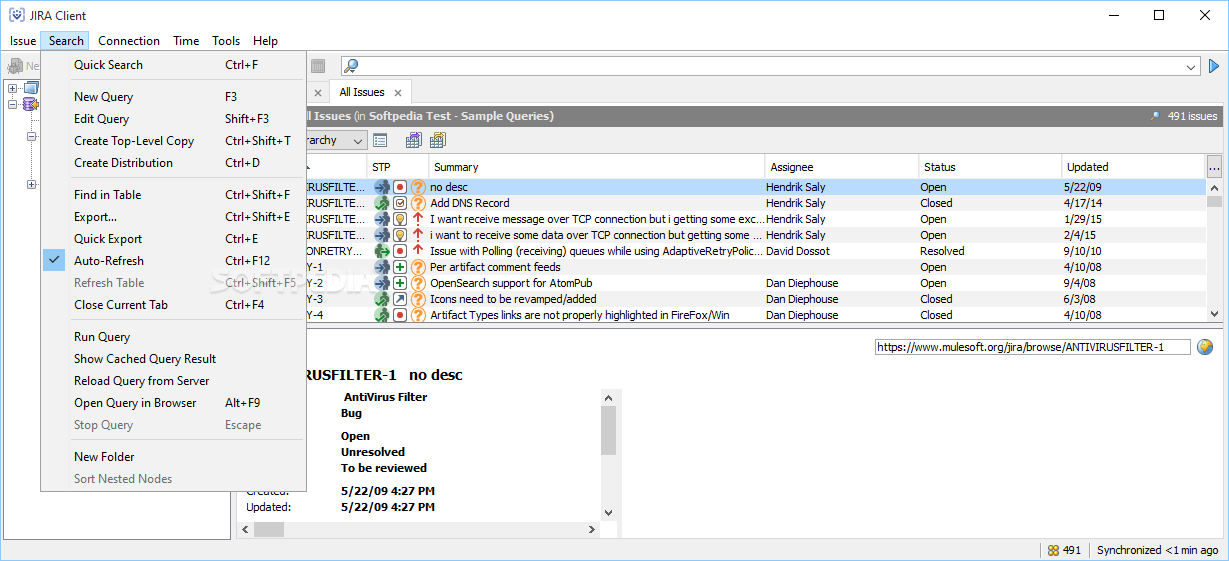Click green plus icon in 'Per artifact comment feeds' row
Screen dimensions: 1229x561
(400, 267)
